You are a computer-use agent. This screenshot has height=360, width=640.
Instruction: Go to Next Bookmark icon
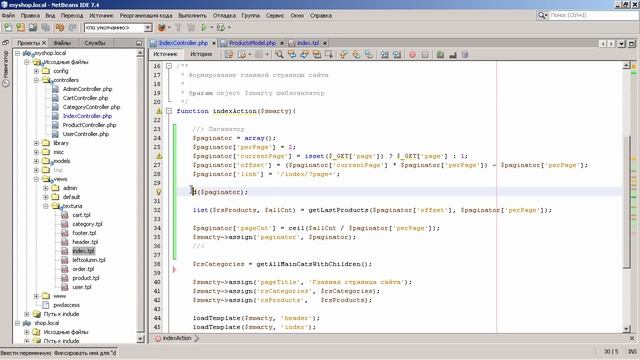[356, 55]
